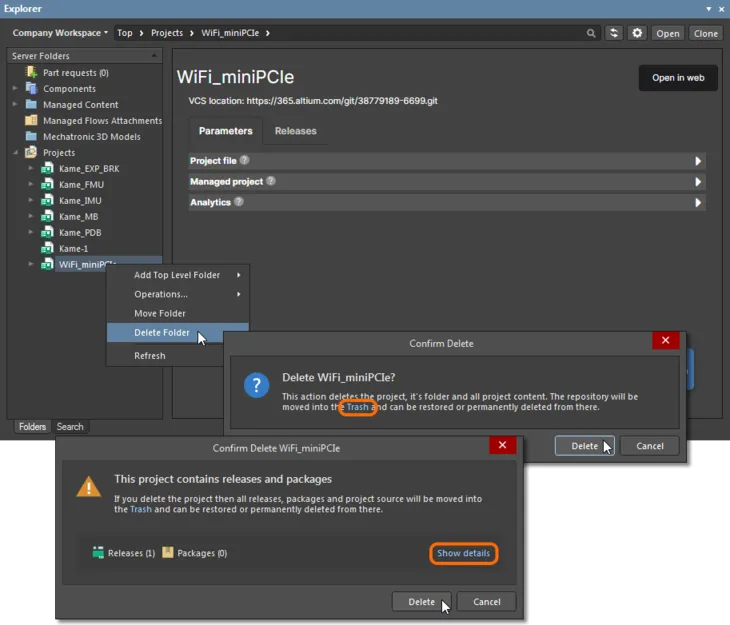The height and width of the screenshot is (625, 730).
Task: Select the Mechatronic 3D Models folder
Action: tap(92, 136)
